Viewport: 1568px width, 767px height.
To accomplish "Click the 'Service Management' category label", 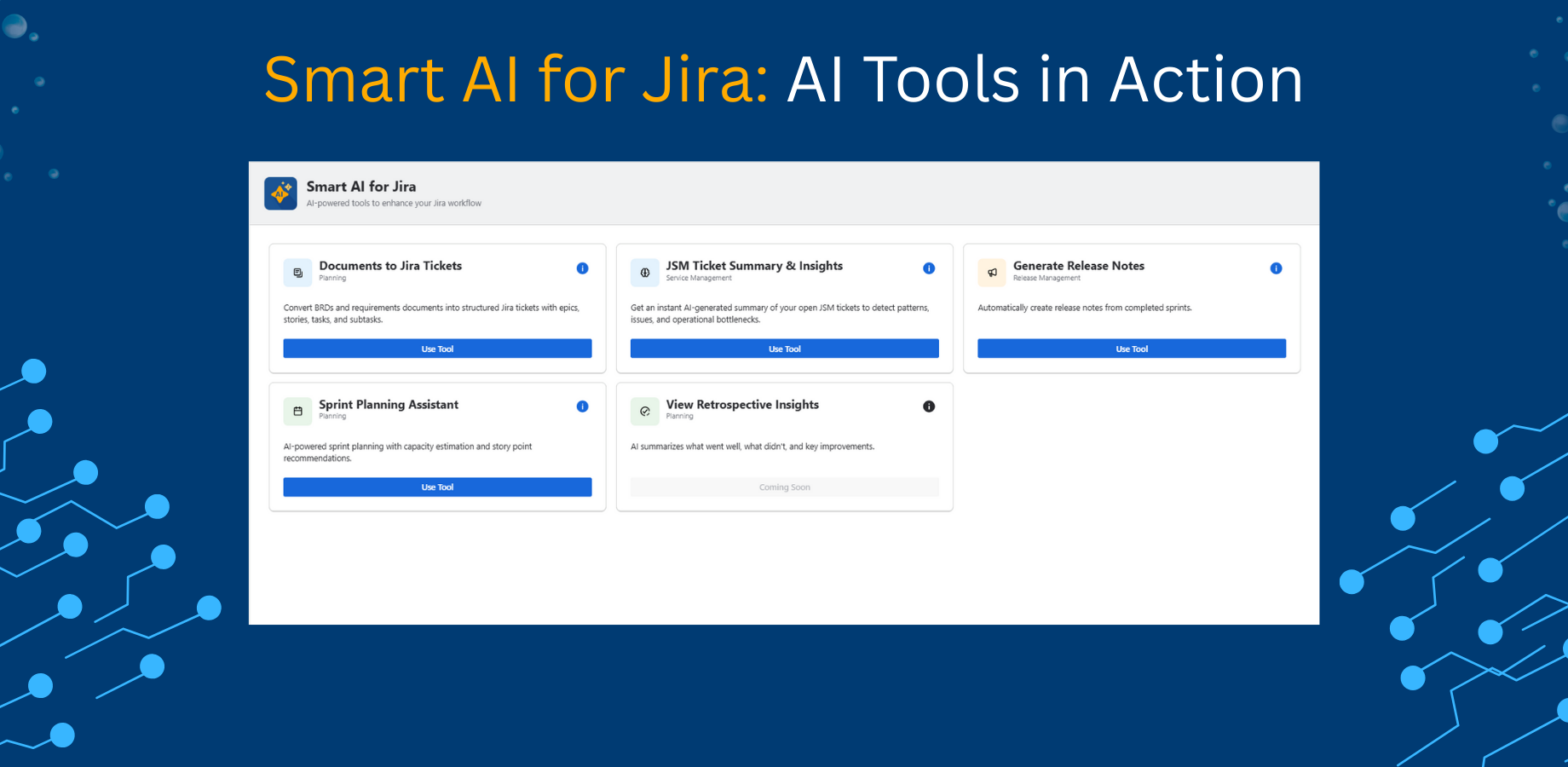I will click(x=699, y=278).
